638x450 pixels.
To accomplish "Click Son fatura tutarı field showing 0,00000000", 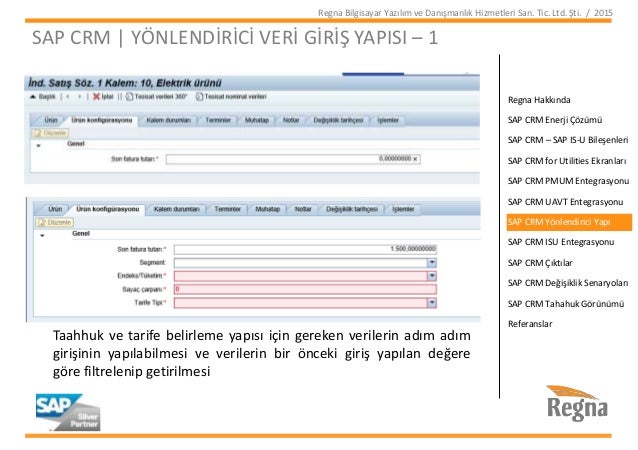I will [x=293, y=159].
